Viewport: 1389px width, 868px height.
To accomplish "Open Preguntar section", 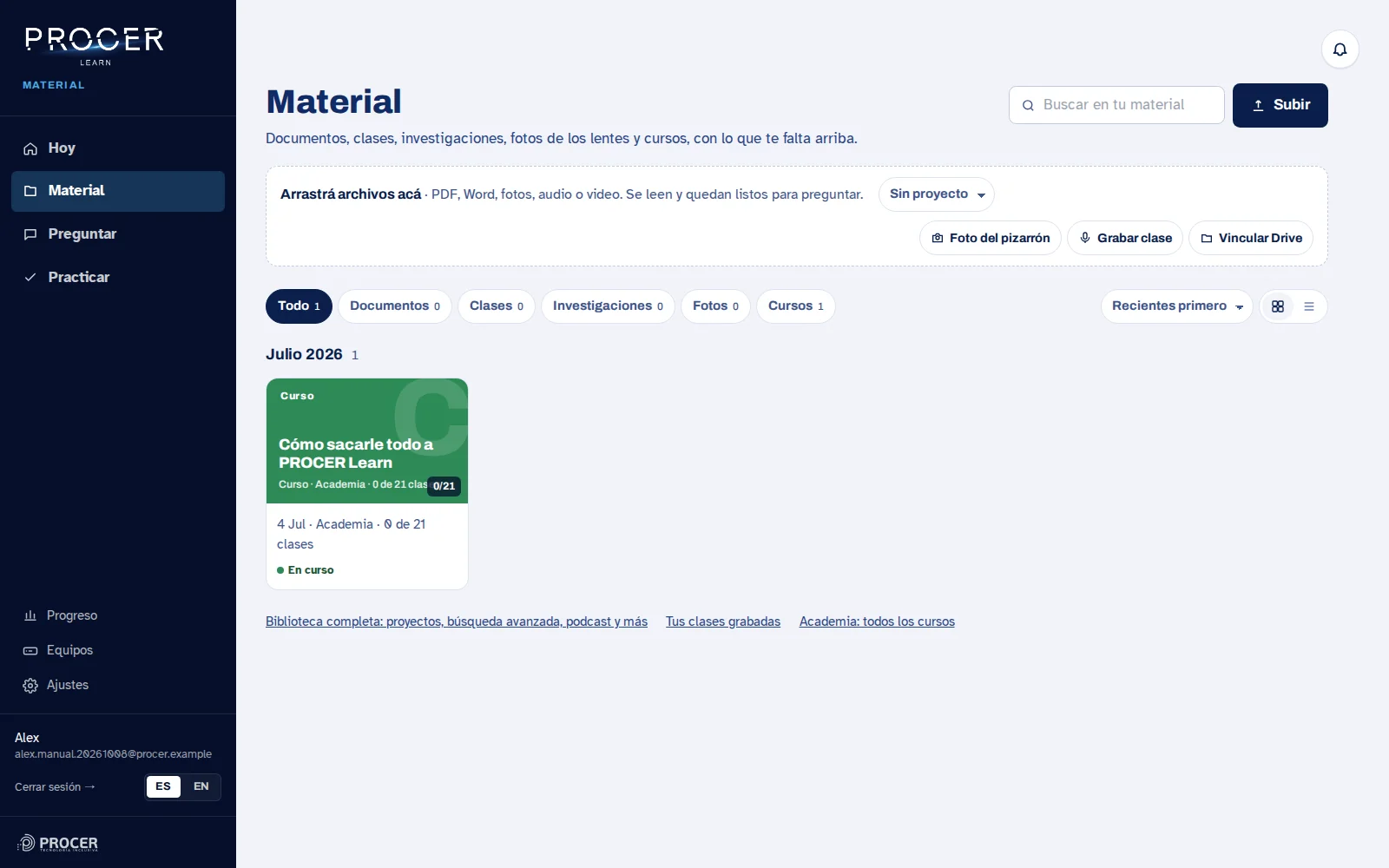I will click(x=118, y=234).
